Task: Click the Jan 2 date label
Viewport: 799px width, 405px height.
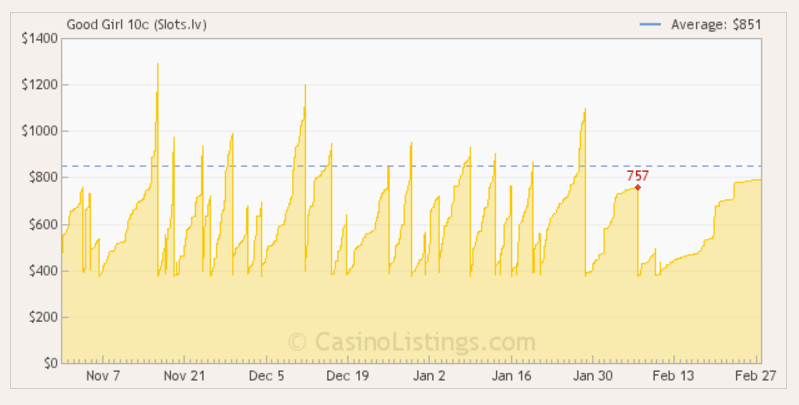Action: point(429,376)
